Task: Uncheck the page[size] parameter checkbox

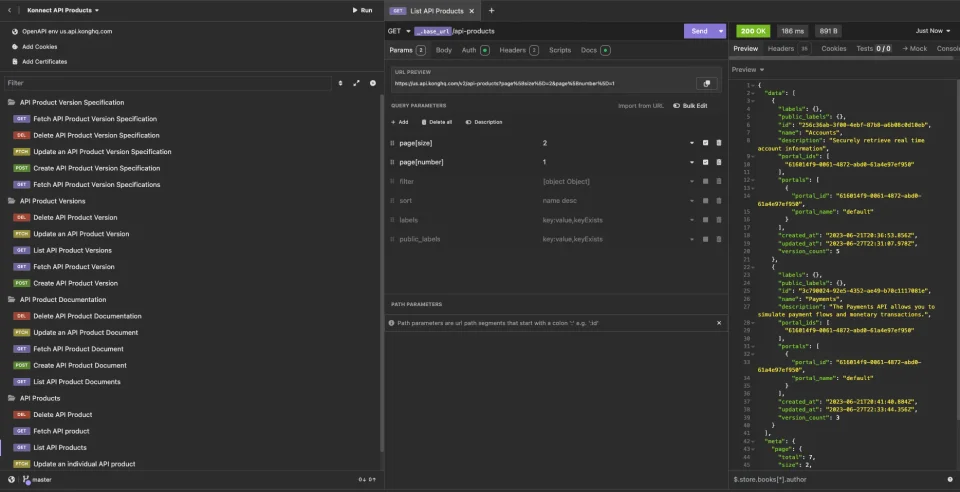Action: pos(705,143)
